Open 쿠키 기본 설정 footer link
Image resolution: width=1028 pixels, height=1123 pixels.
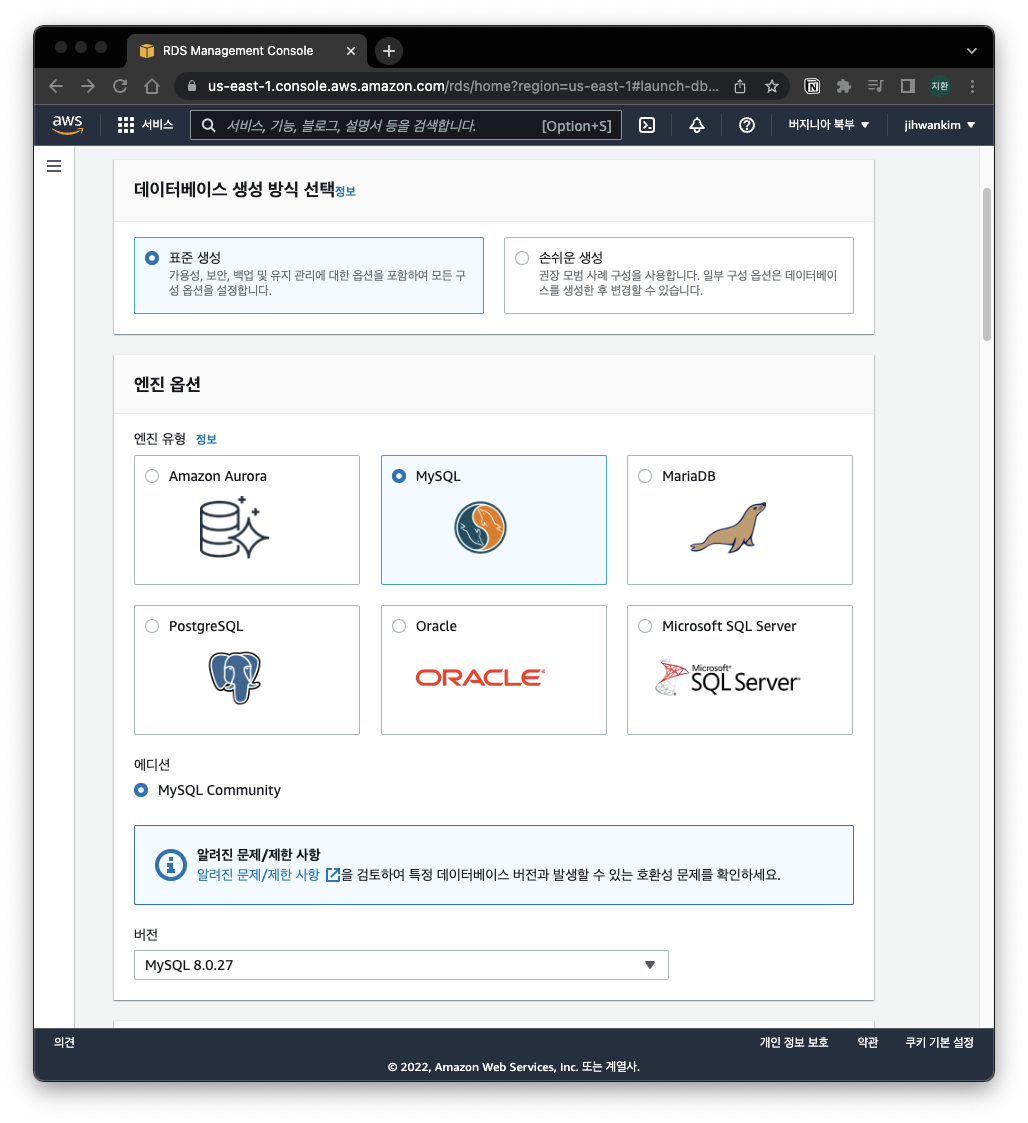939,1043
